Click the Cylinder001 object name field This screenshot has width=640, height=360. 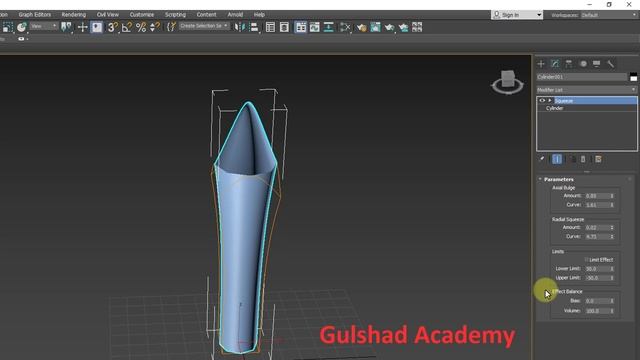tap(581, 77)
